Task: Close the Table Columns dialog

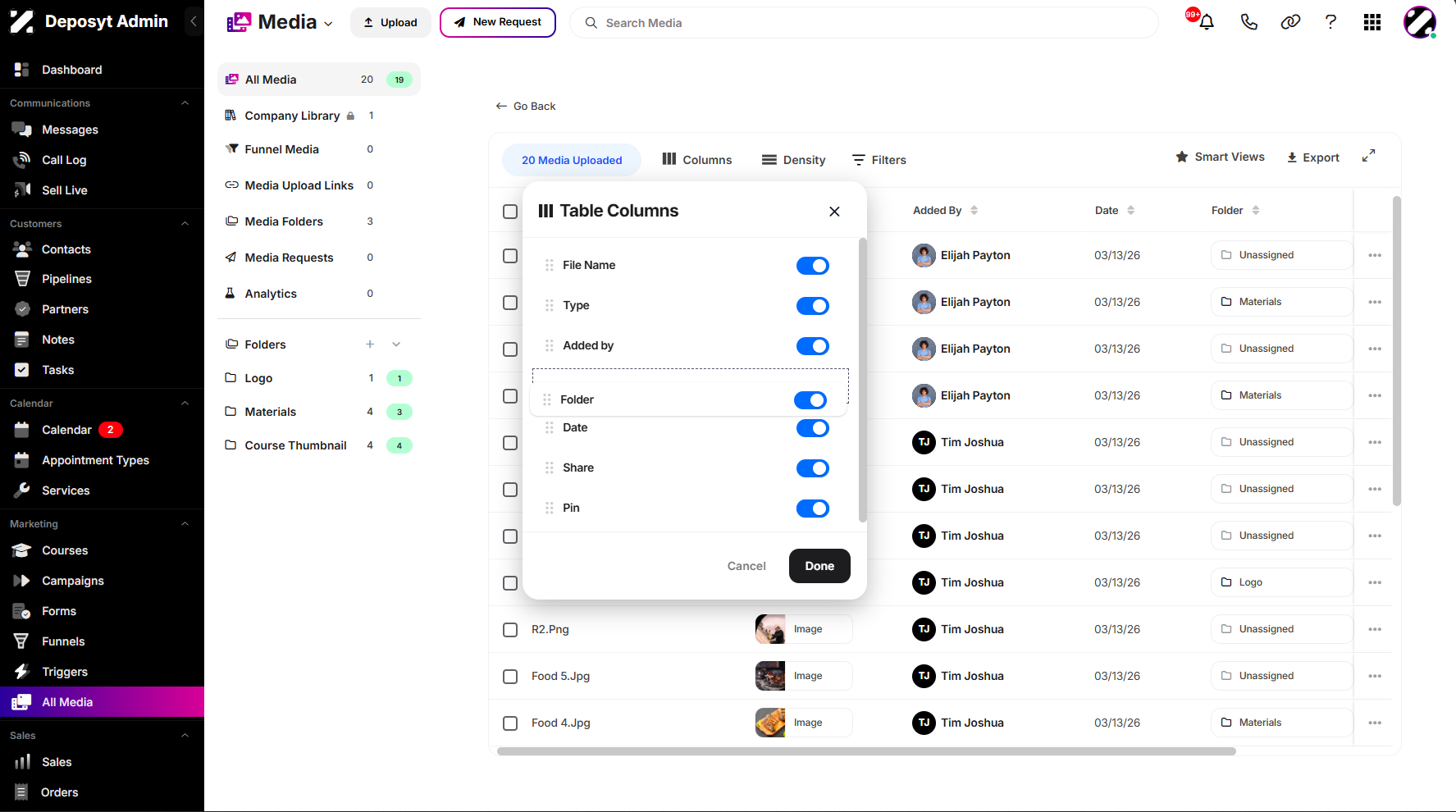Action: [x=834, y=212]
